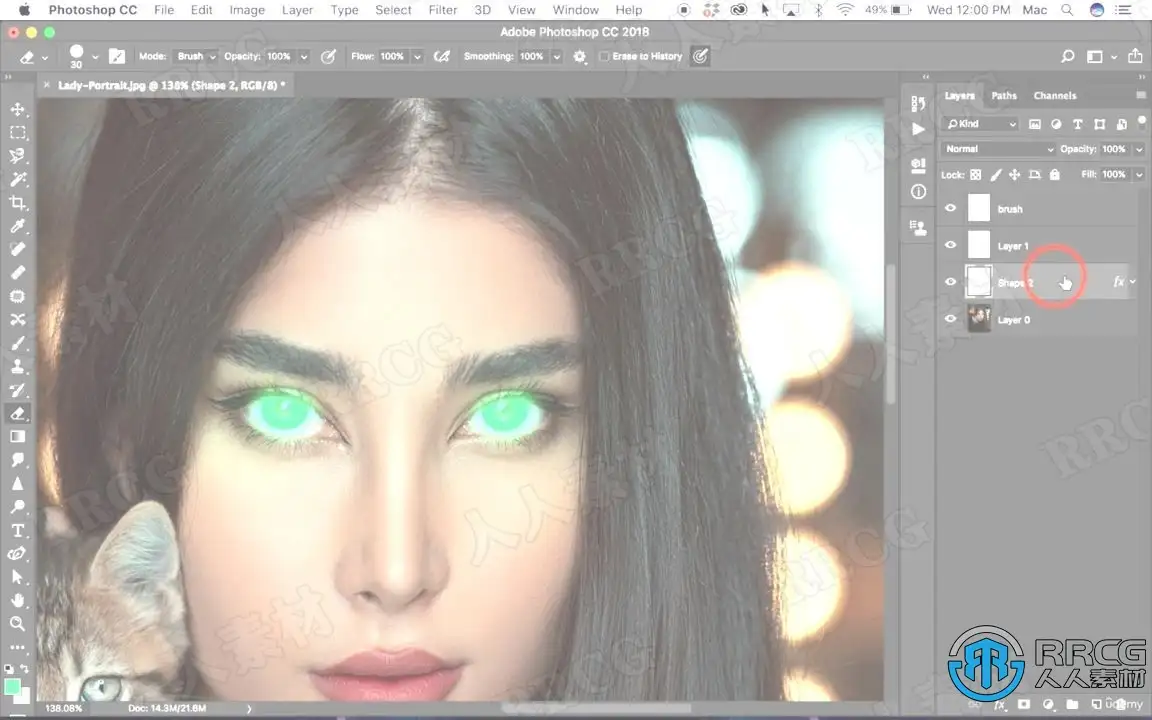
Task: Pick the Eyedropper tool
Action: click(17, 226)
